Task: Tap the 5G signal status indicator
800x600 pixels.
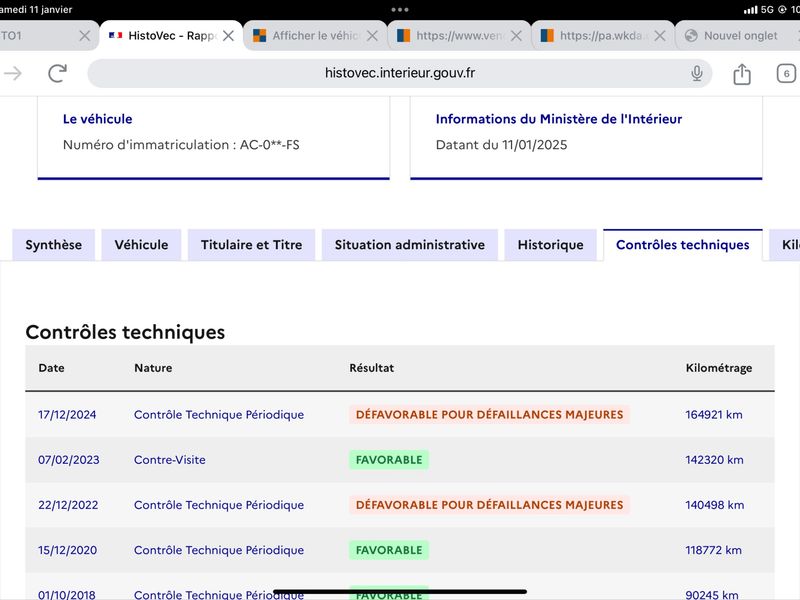Action: [x=767, y=10]
